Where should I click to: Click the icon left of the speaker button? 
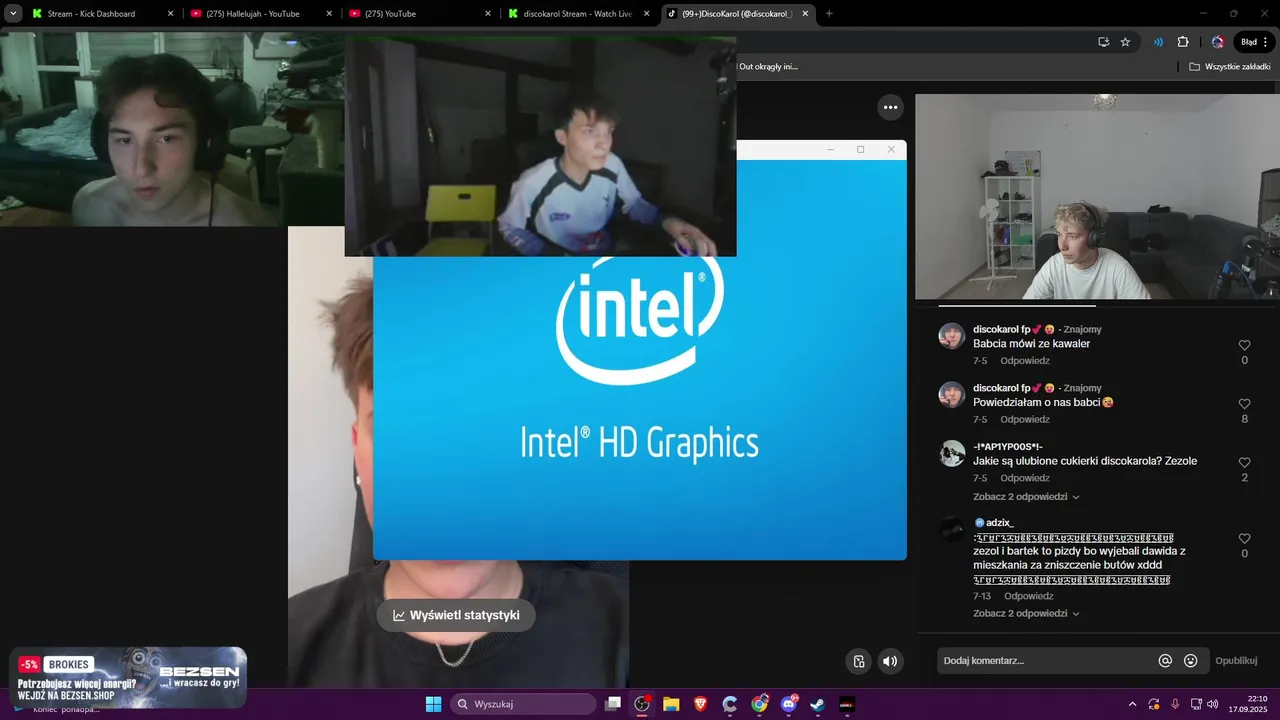(x=859, y=661)
